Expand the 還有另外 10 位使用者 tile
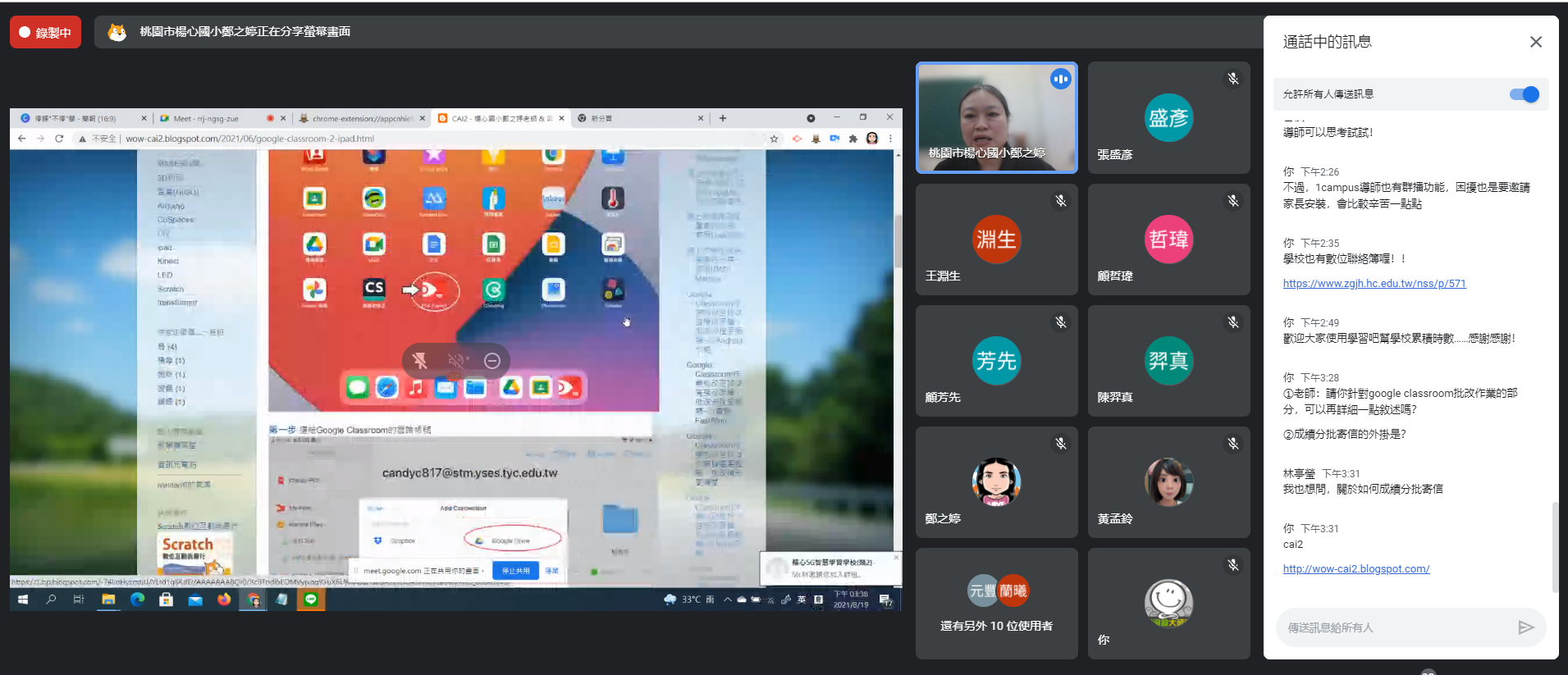 point(996,604)
